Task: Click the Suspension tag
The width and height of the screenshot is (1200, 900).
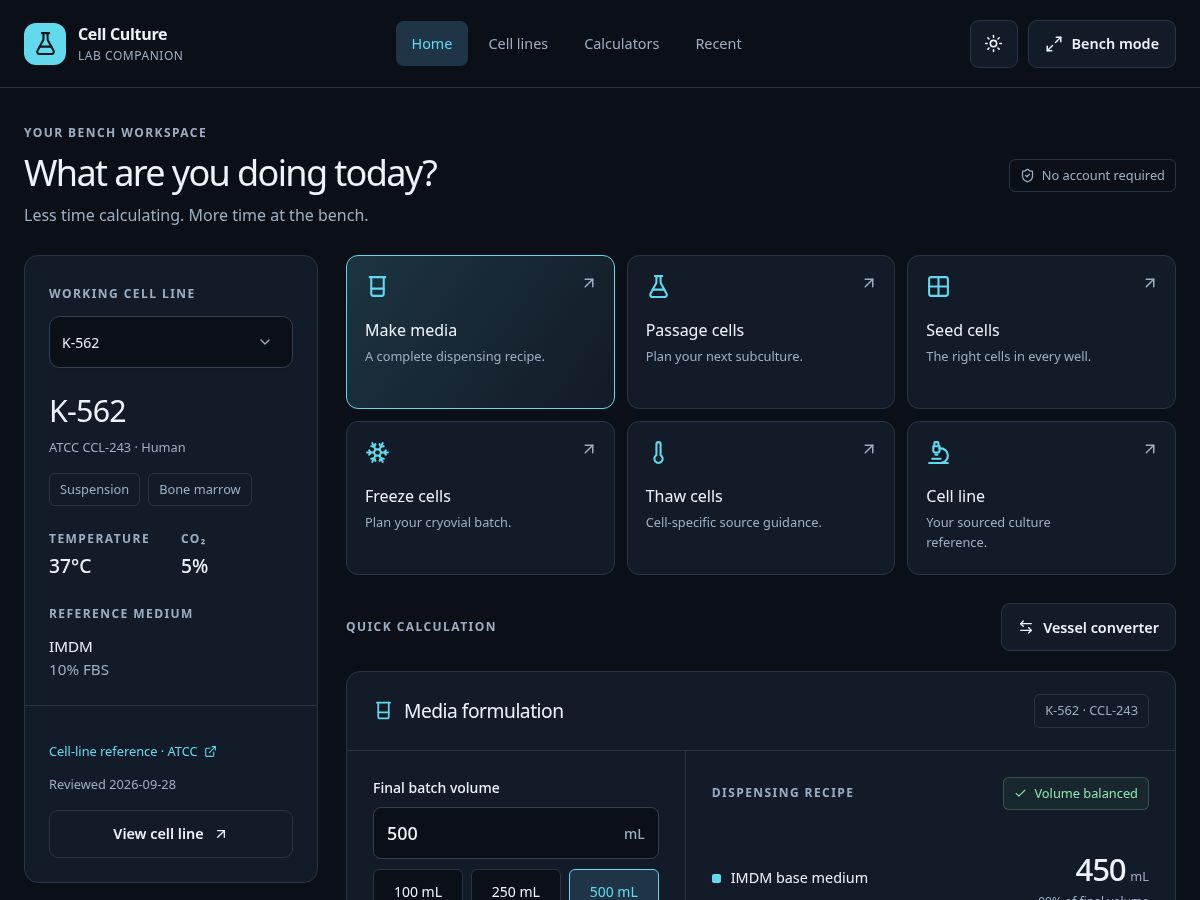Action: (94, 489)
